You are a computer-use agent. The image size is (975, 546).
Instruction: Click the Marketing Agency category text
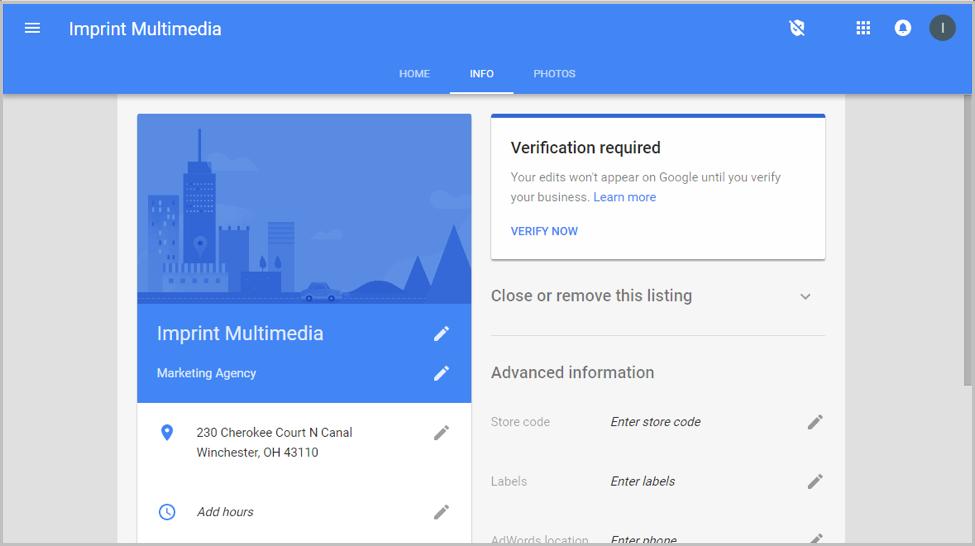tap(206, 373)
